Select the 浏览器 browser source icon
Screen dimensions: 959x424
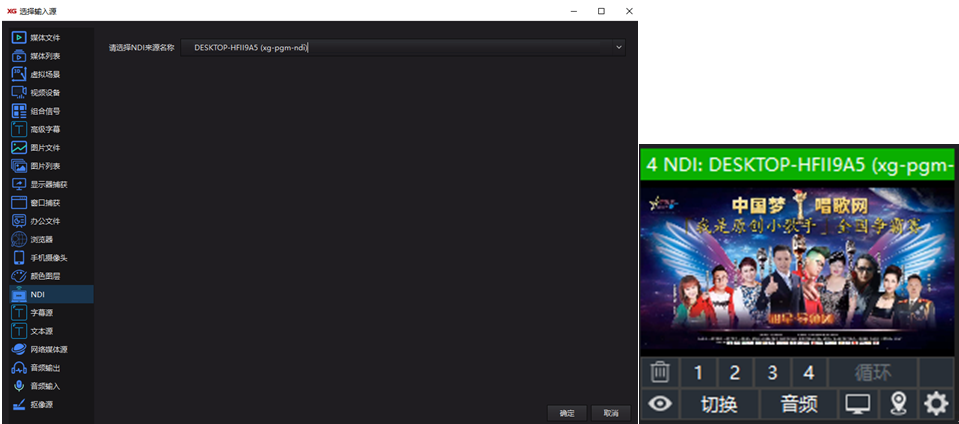[x=19, y=239]
